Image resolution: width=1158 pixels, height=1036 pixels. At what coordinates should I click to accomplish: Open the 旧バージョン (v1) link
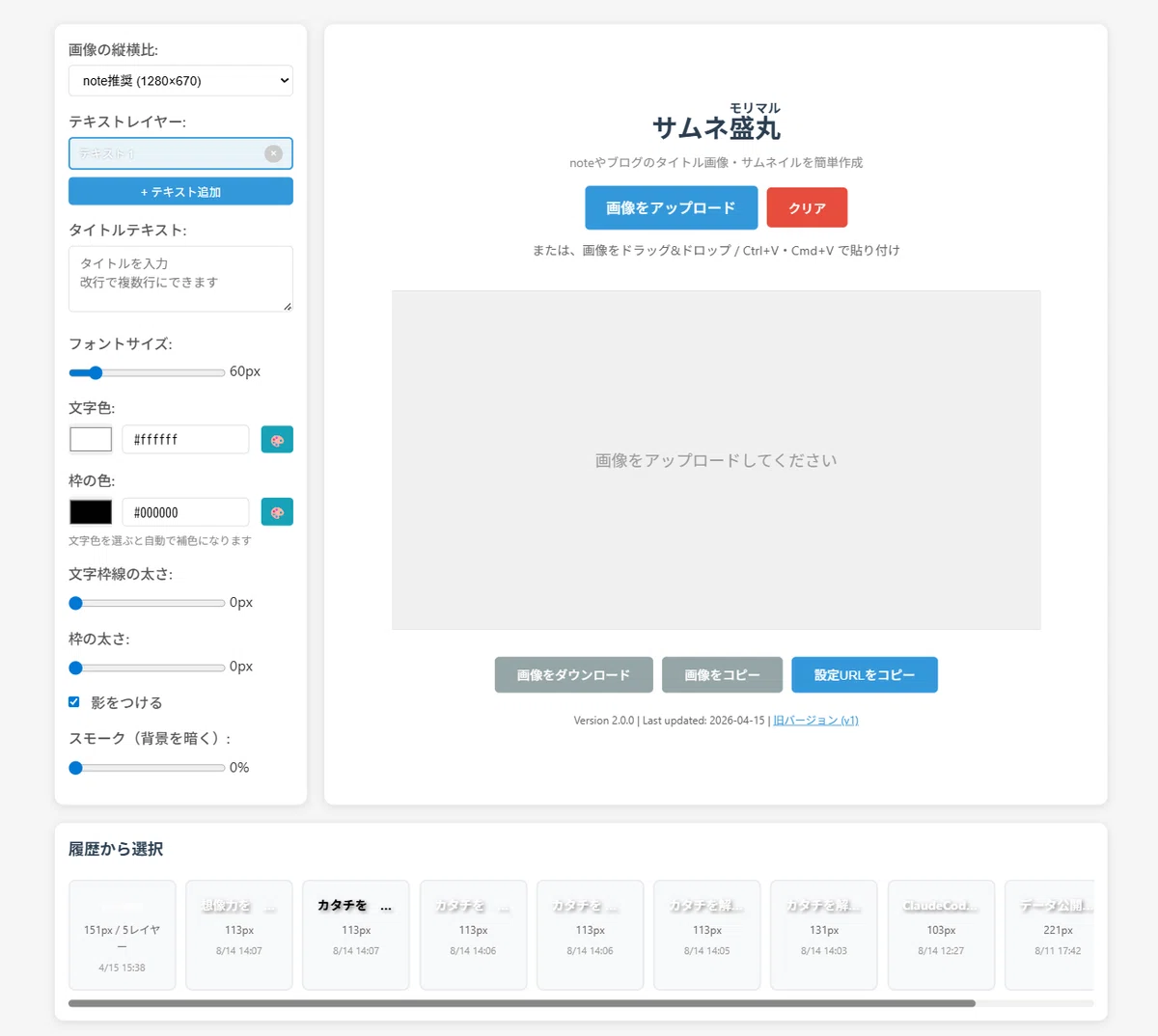(x=815, y=721)
